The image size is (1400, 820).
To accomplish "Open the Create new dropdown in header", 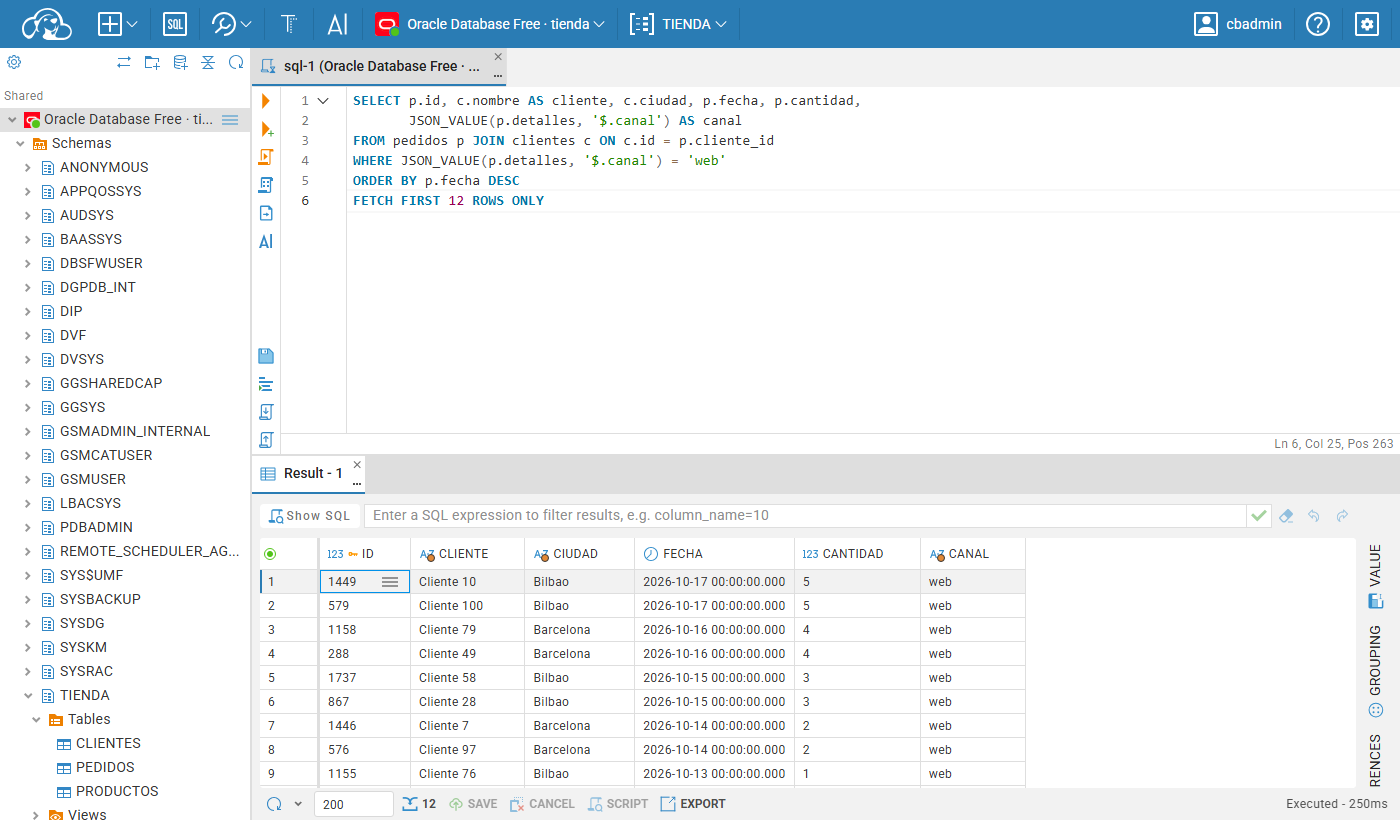I will click(x=118, y=24).
